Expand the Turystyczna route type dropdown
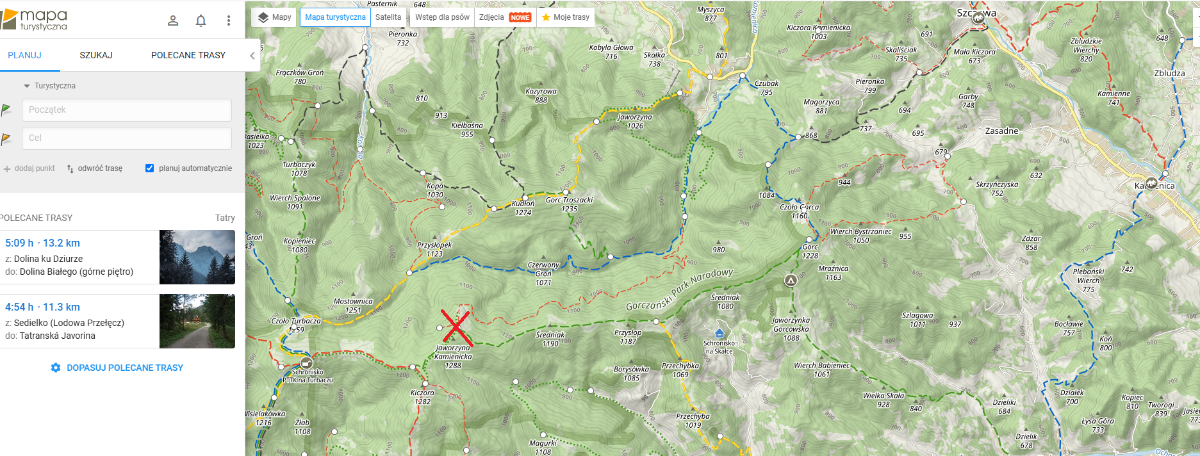Image resolution: width=1200 pixels, height=456 pixels. pos(50,86)
